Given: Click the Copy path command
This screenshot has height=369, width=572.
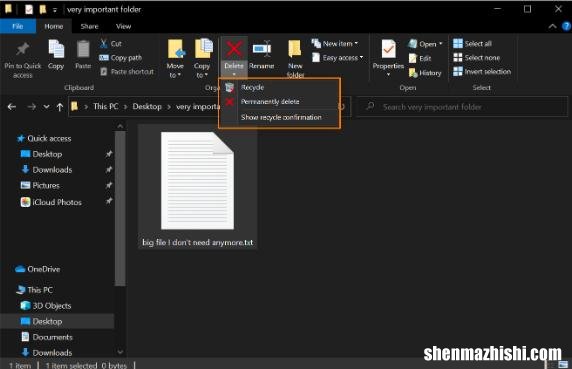Looking at the screenshot, I should pos(120,58).
